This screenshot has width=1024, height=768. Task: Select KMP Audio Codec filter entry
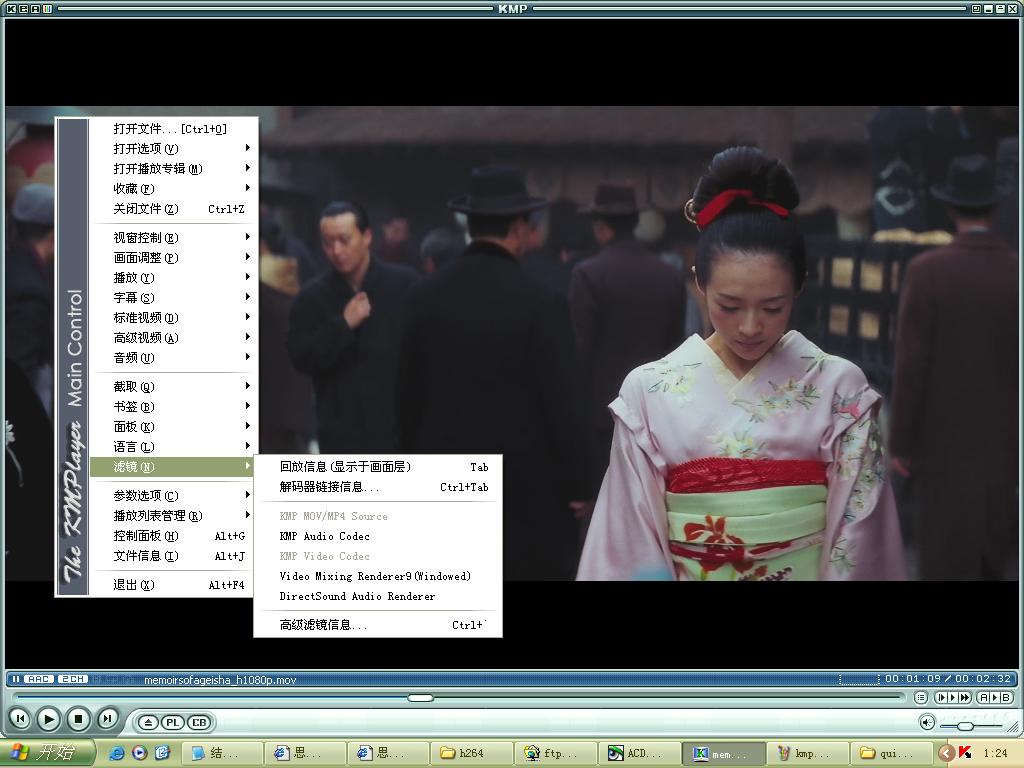point(377,536)
